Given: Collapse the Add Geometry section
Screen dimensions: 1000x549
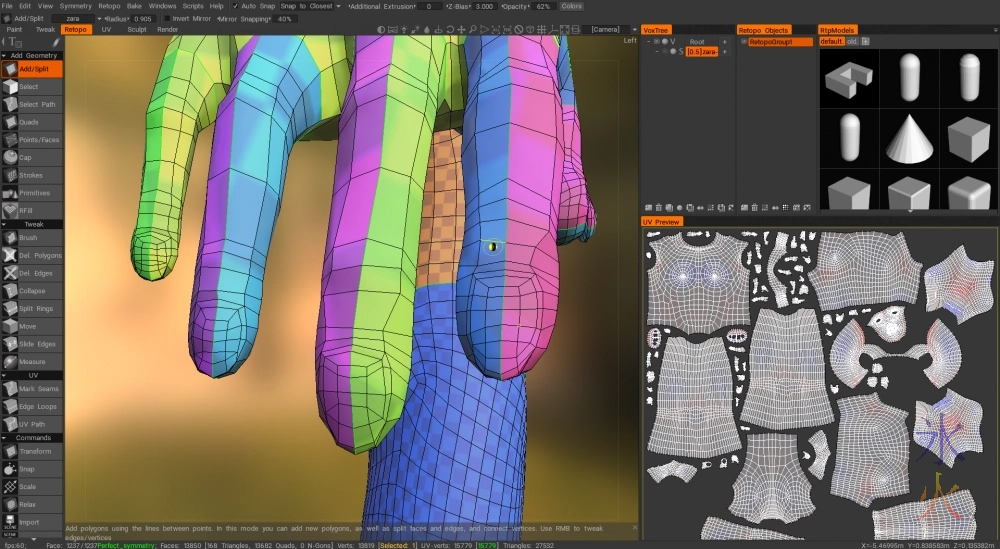Looking at the screenshot, I should pos(30,55).
